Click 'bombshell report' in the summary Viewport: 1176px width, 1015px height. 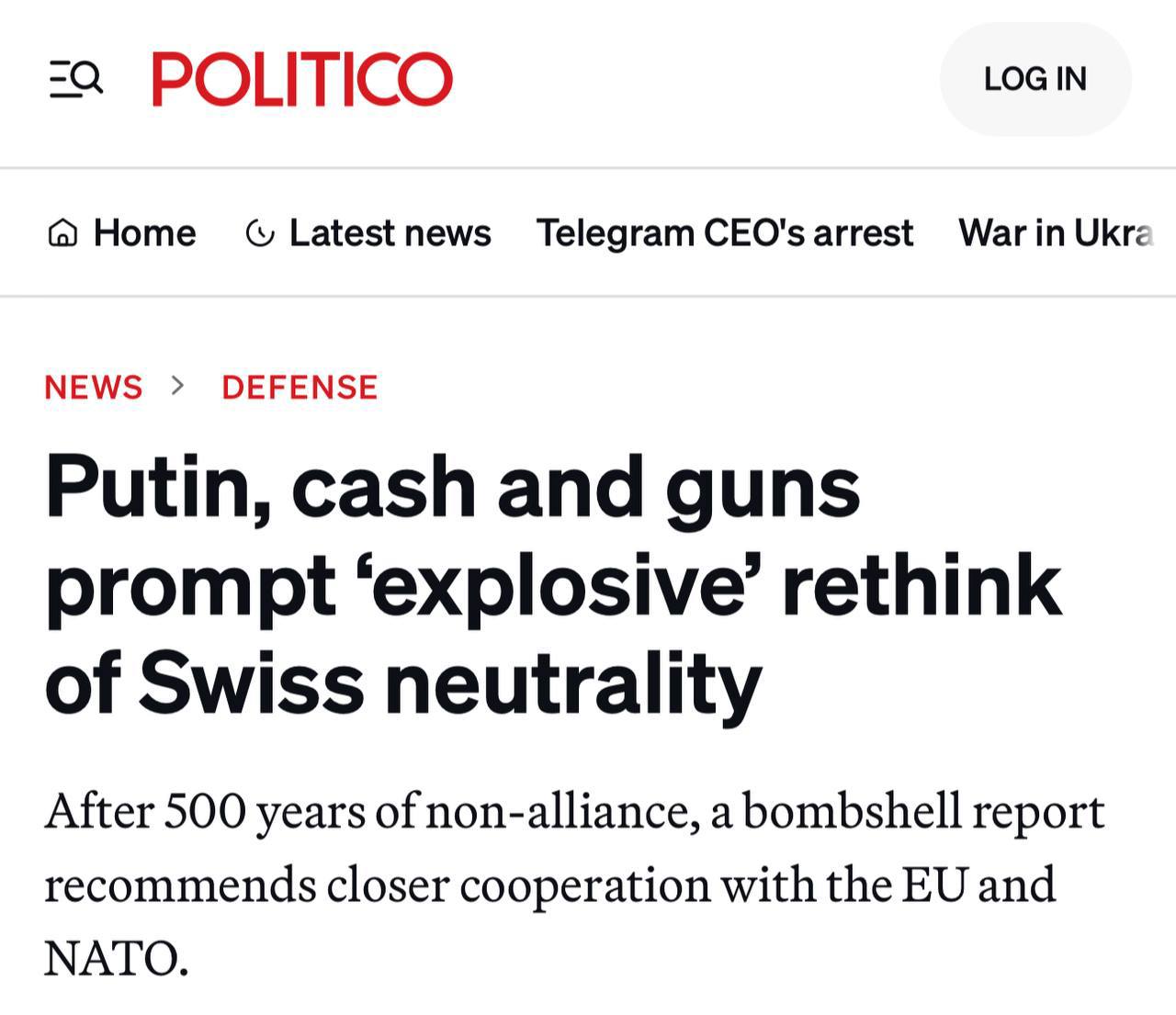923,812
